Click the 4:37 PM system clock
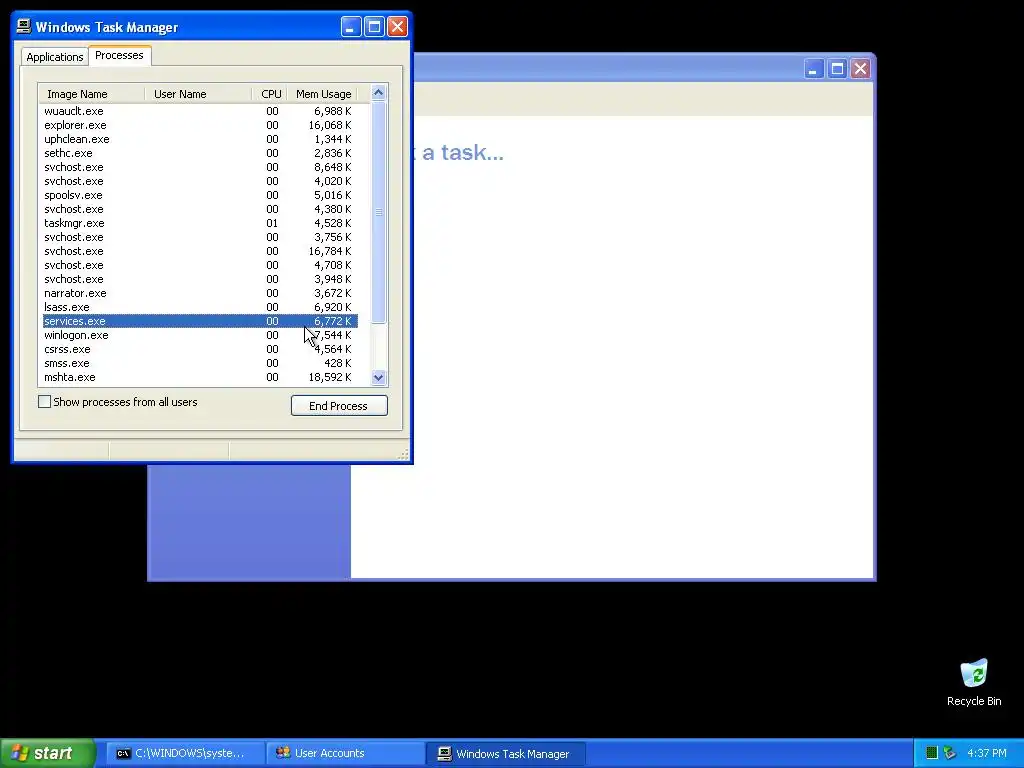1024x768 pixels. click(987, 754)
